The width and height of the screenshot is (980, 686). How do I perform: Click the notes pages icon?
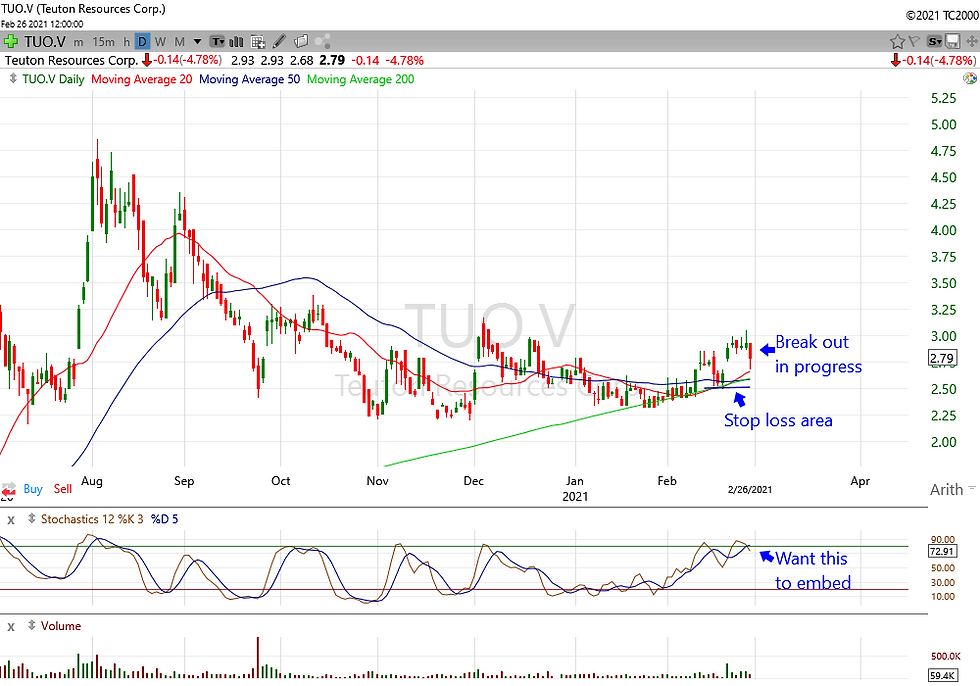tap(301, 41)
